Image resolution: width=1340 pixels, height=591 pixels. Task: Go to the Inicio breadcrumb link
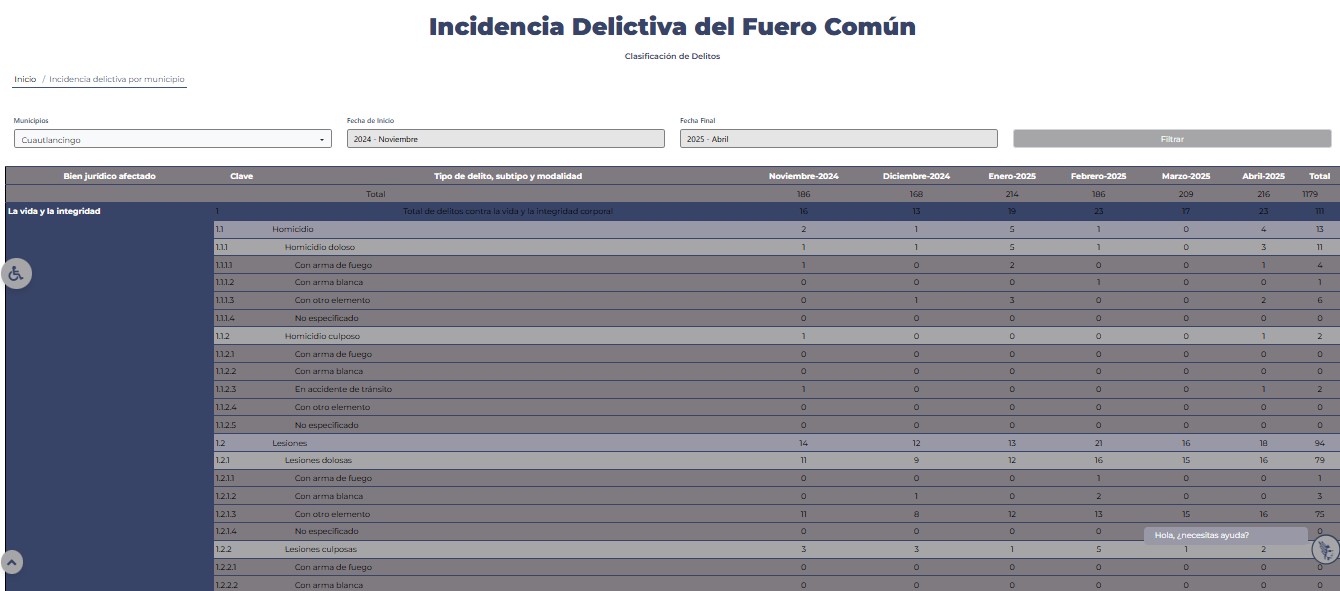click(x=25, y=79)
